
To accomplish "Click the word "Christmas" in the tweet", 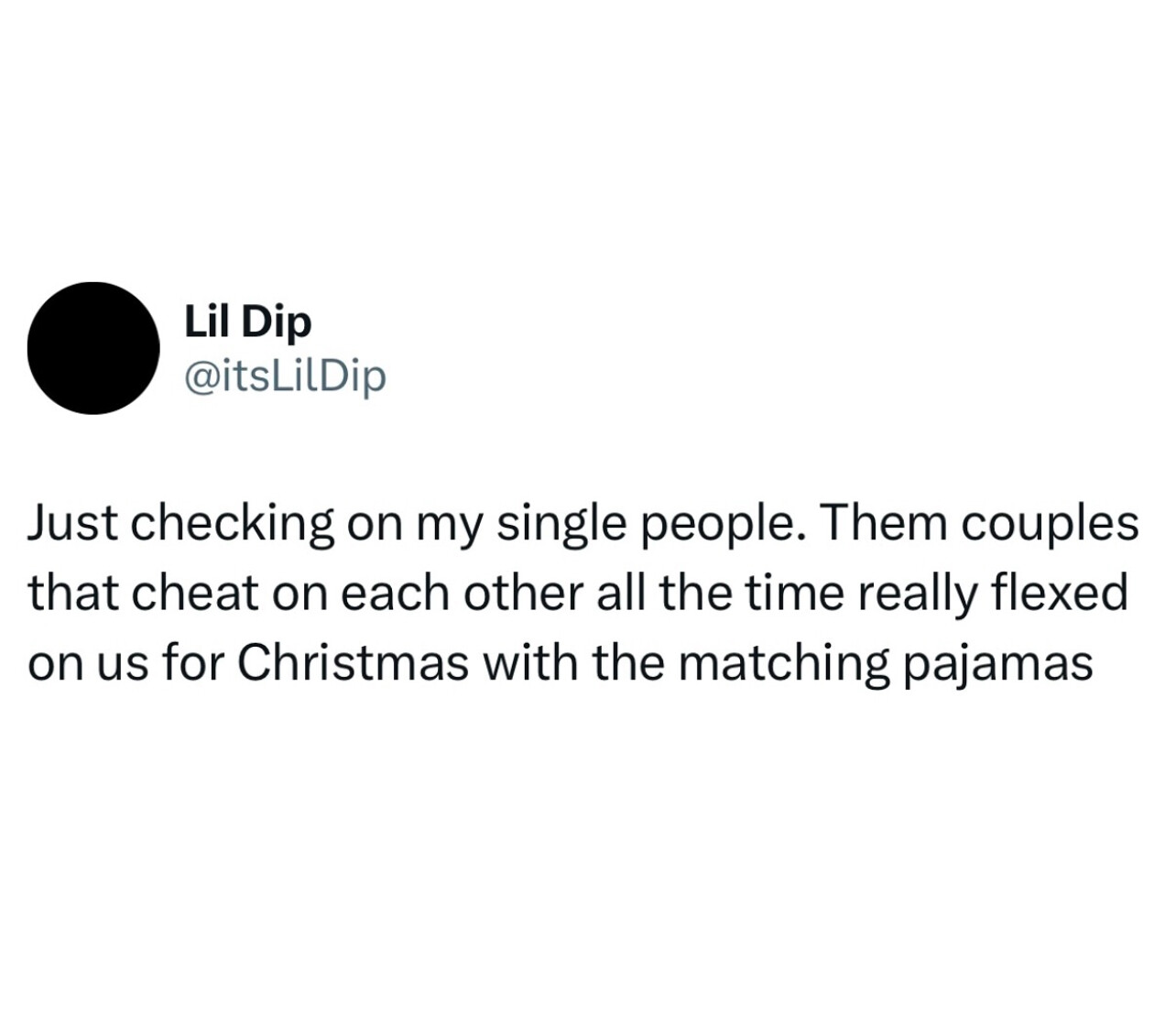I will 354,663.
